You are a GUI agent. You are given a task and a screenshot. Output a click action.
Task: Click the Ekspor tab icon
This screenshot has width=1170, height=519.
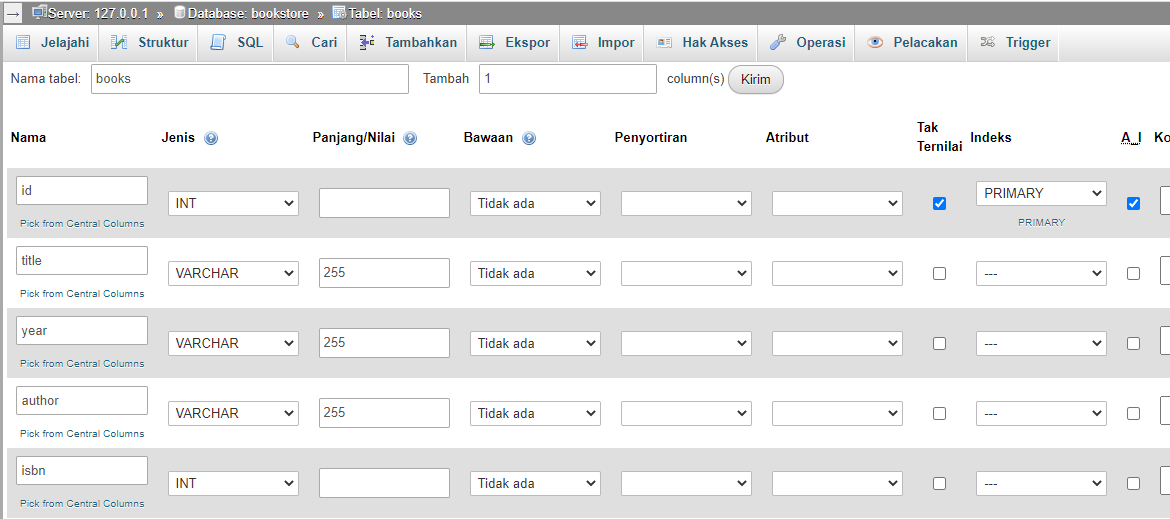pyautogui.click(x=487, y=43)
